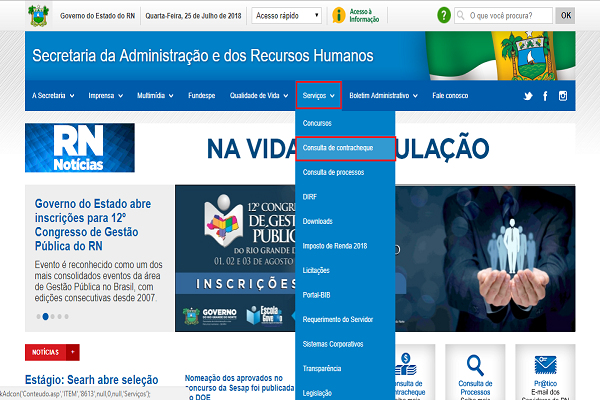Viewport: 600px width, 400px height.
Task: Click the plus icon beside NOTÍCIAS
Action: pyautogui.click(x=73, y=352)
